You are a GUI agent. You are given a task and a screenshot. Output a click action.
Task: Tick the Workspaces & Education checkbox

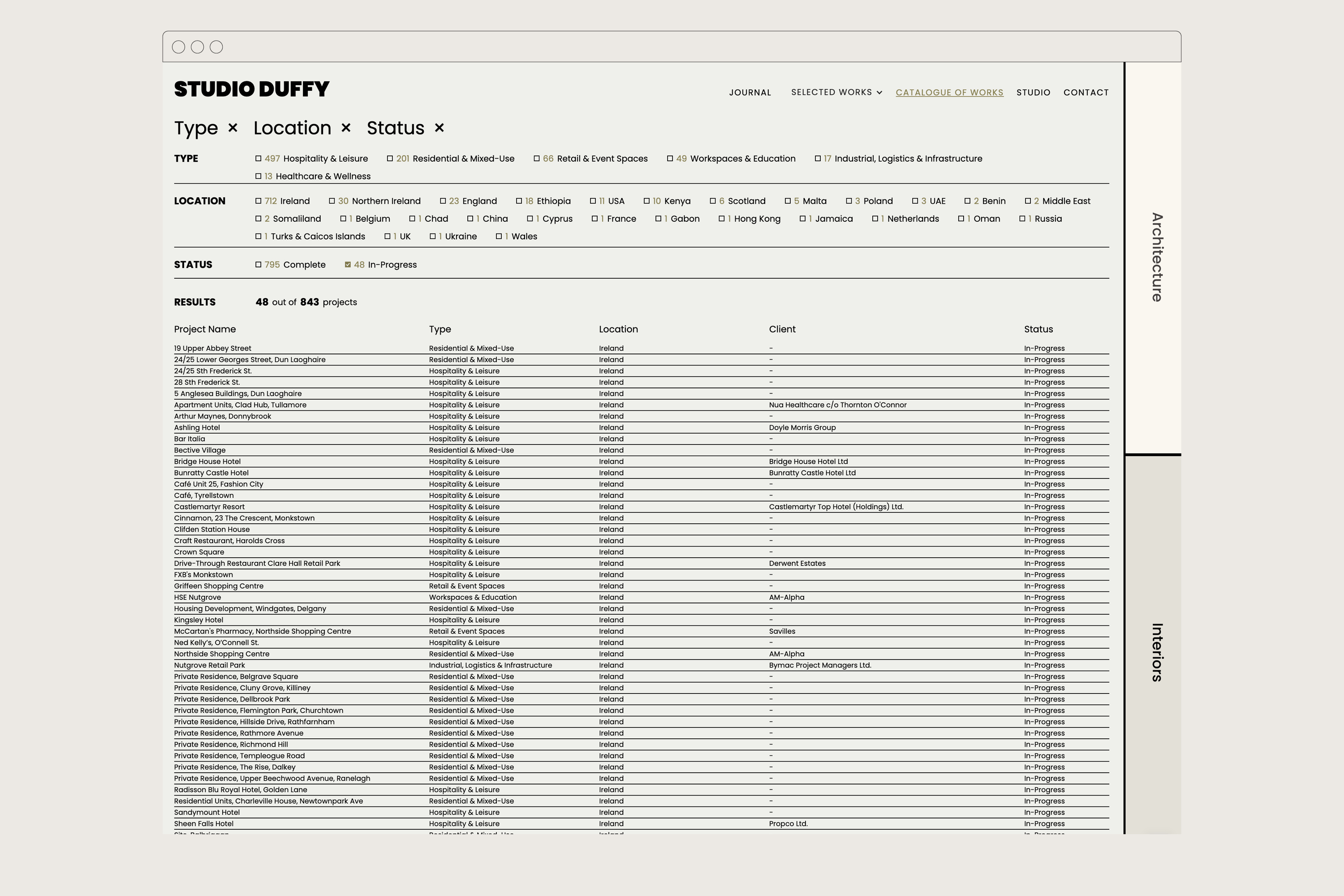click(x=670, y=159)
